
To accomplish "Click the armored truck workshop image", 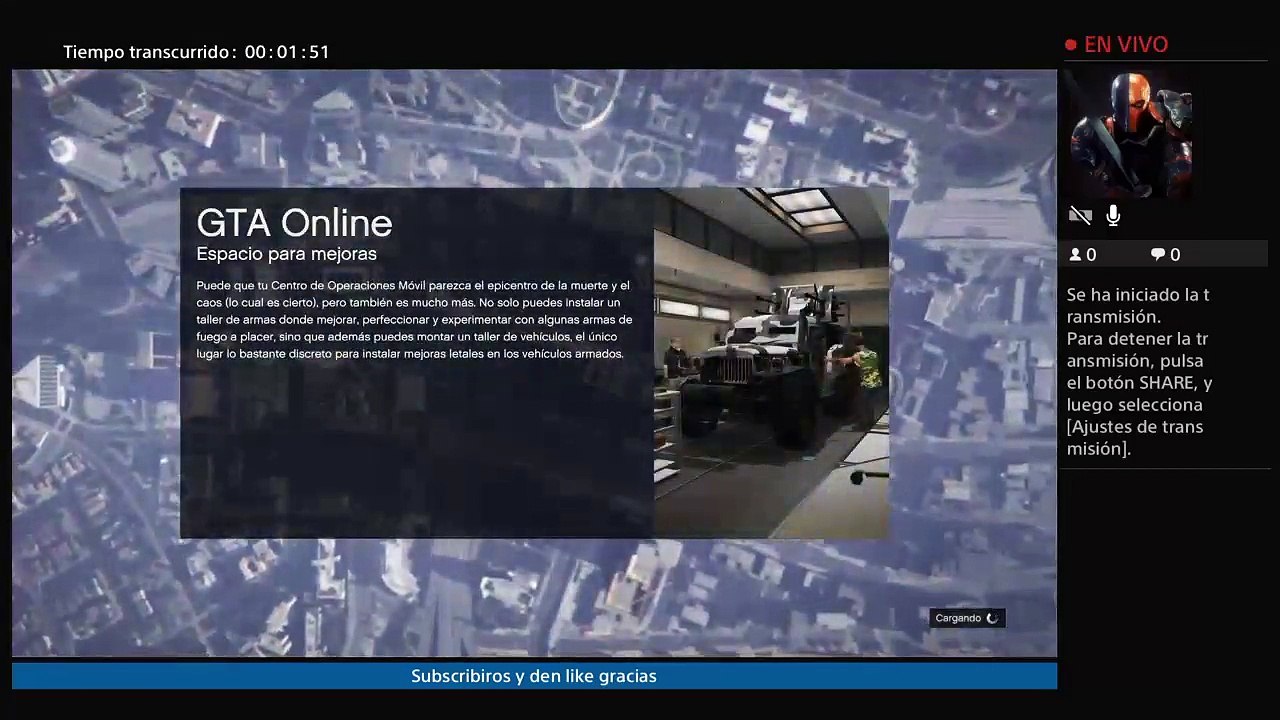I will tap(771, 363).
